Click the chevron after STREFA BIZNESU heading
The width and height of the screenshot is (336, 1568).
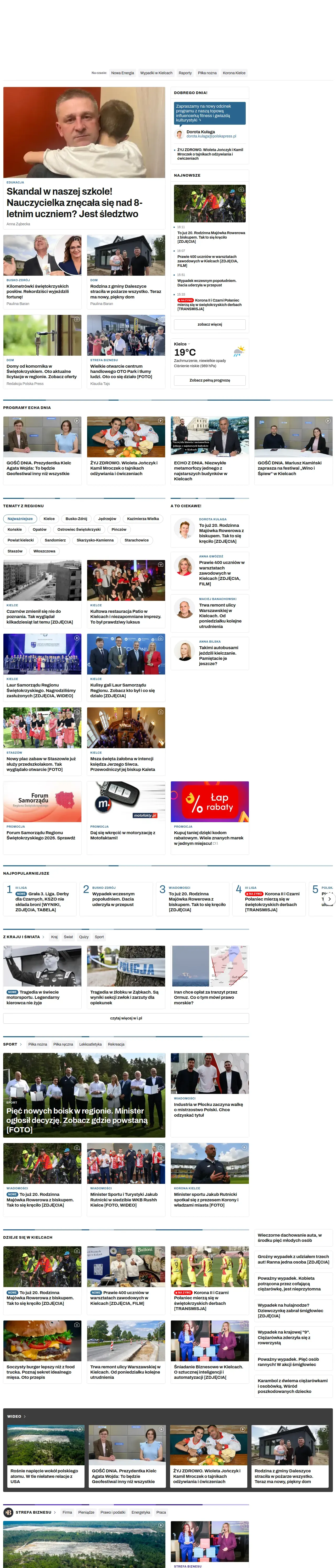pos(55,1512)
